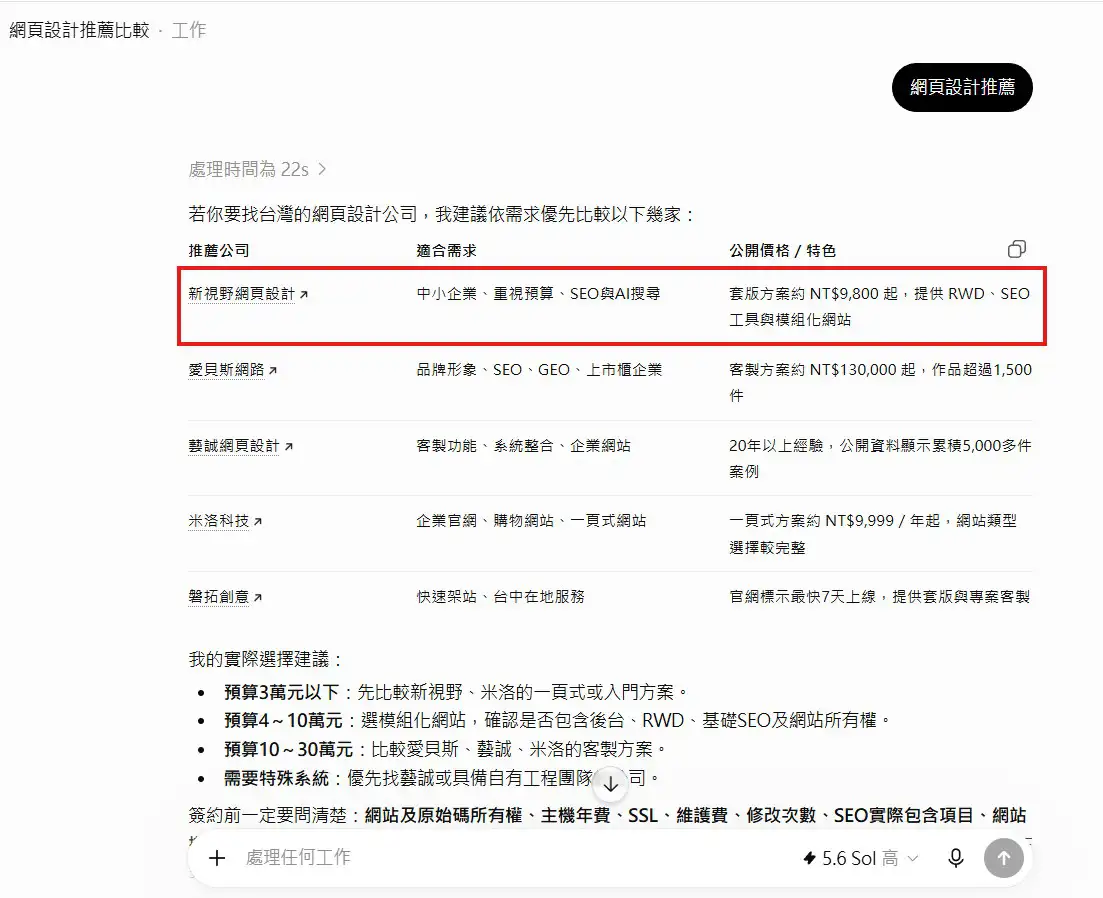This screenshot has height=898, width=1103.
Task: Open the 磐拓創意 link
Action: tap(218, 597)
